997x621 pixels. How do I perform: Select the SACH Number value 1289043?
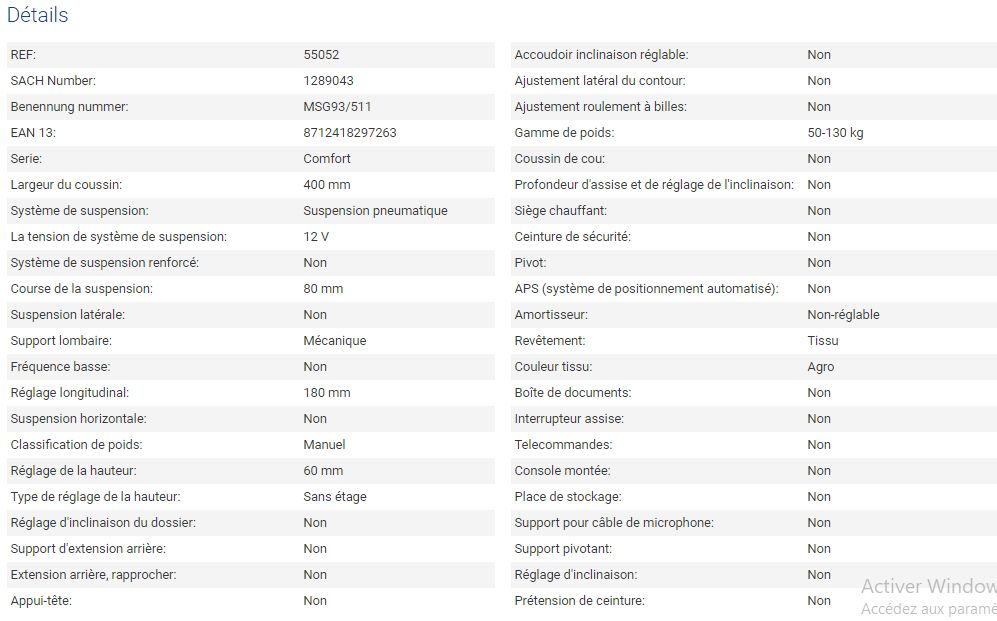(x=328, y=81)
